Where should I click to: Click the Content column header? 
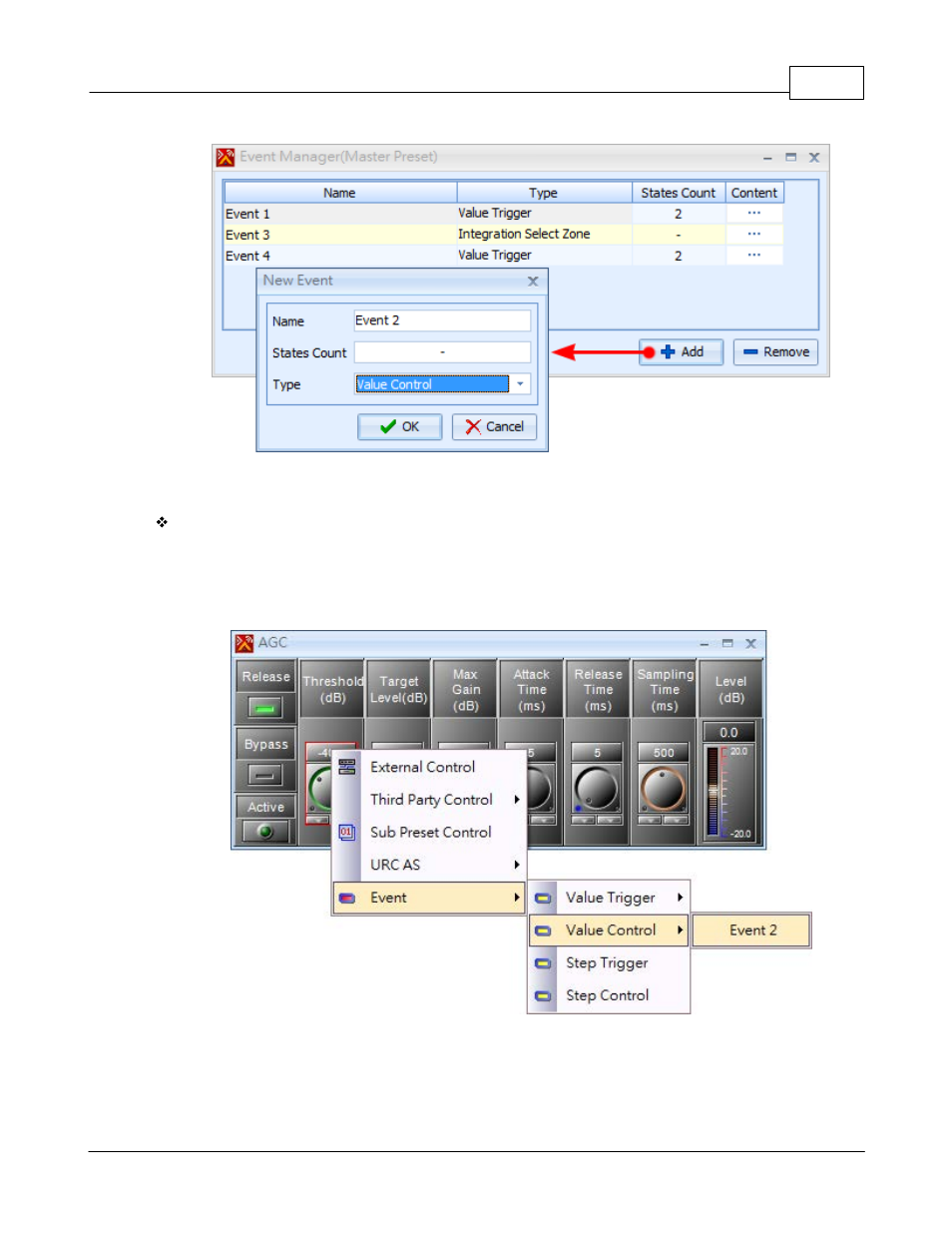click(x=754, y=193)
